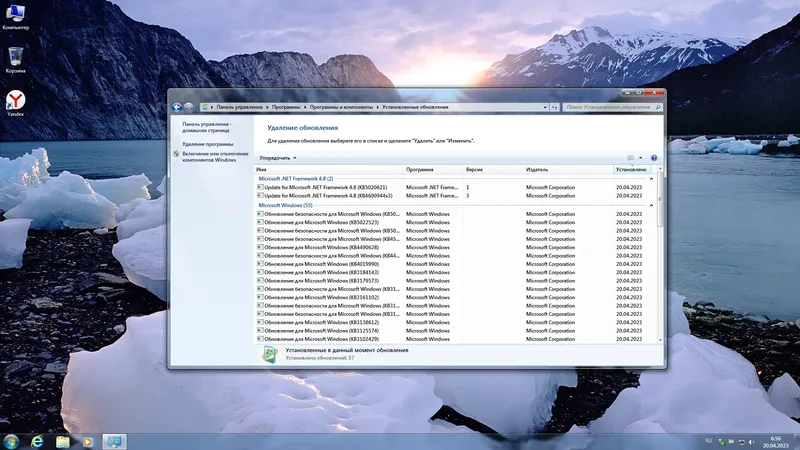Click the list scrollbar up arrow
The width and height of the screenshot is (800, 450).
[x=660, y=169]
